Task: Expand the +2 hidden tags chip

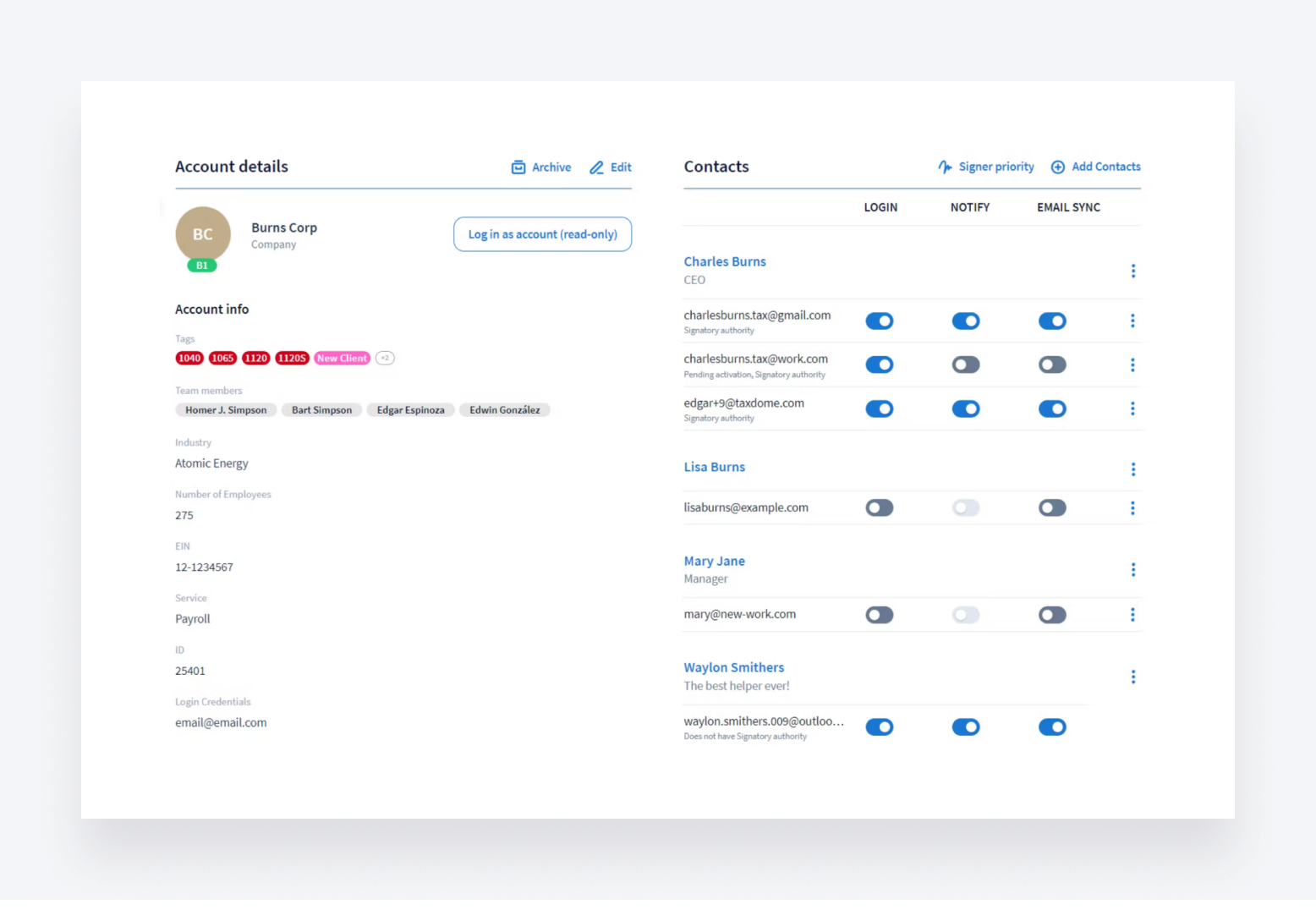Action: tap(385, 358)
